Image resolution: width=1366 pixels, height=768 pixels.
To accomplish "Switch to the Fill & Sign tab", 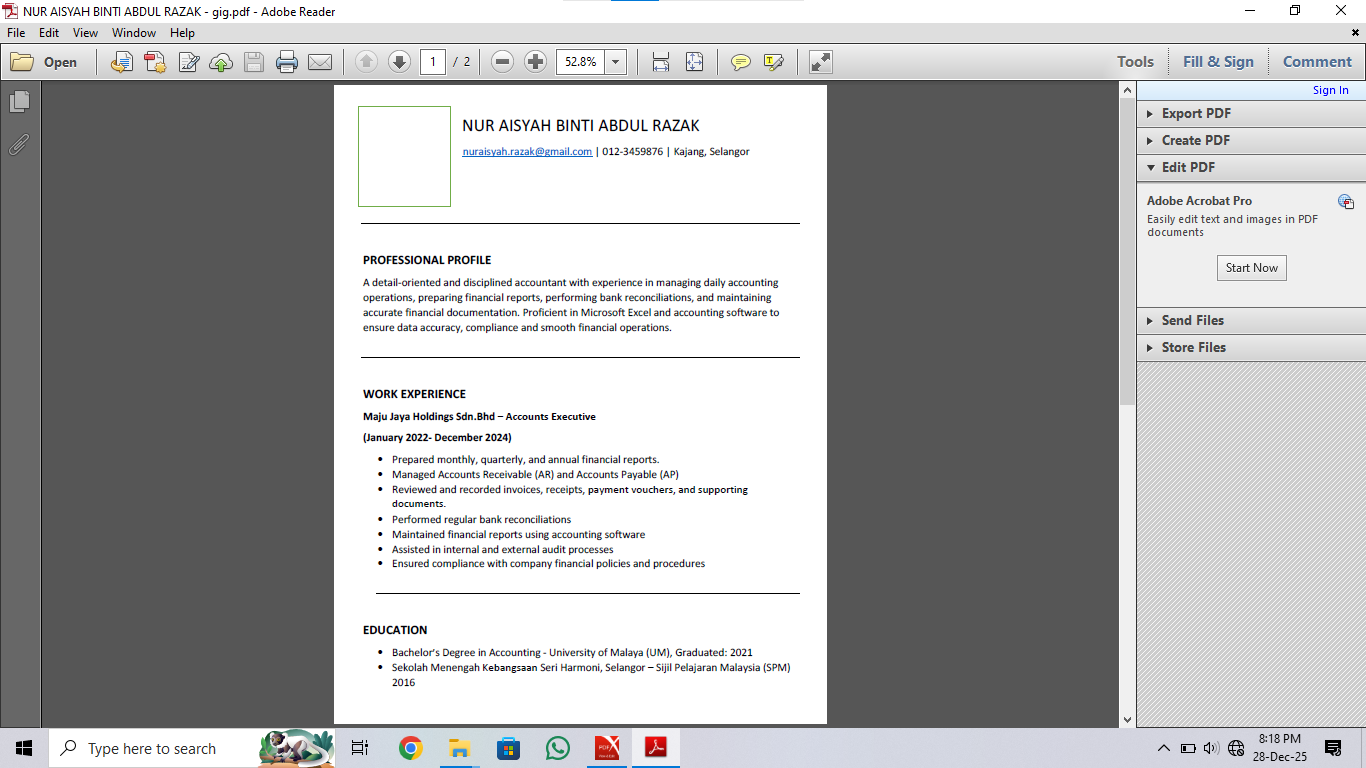I will click(x=1218, y=61).
